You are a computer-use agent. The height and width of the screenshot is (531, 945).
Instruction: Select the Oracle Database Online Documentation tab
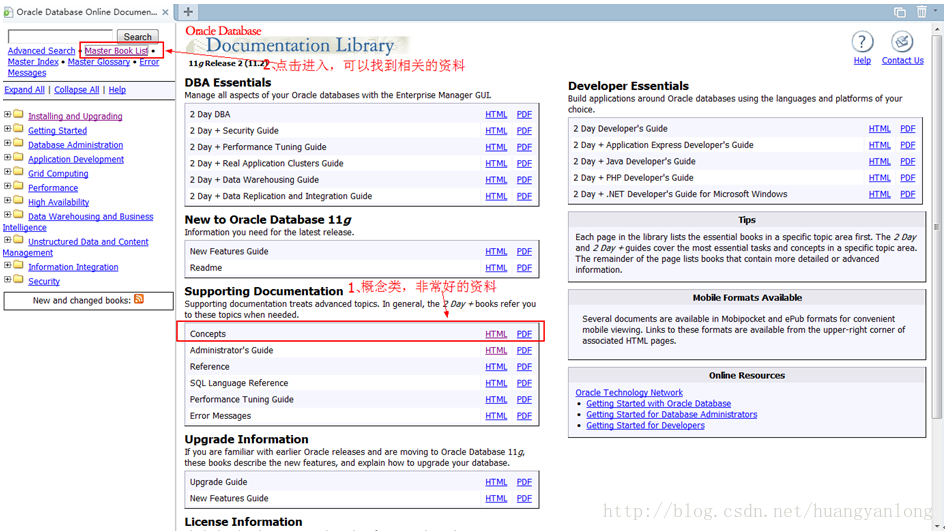point(86,12)
